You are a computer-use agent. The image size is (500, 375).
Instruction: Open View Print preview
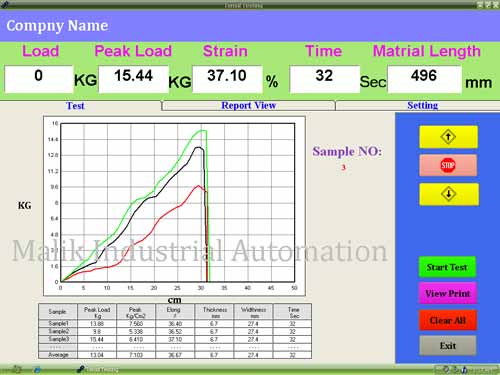pyautogui.click(x=448, y=293)
